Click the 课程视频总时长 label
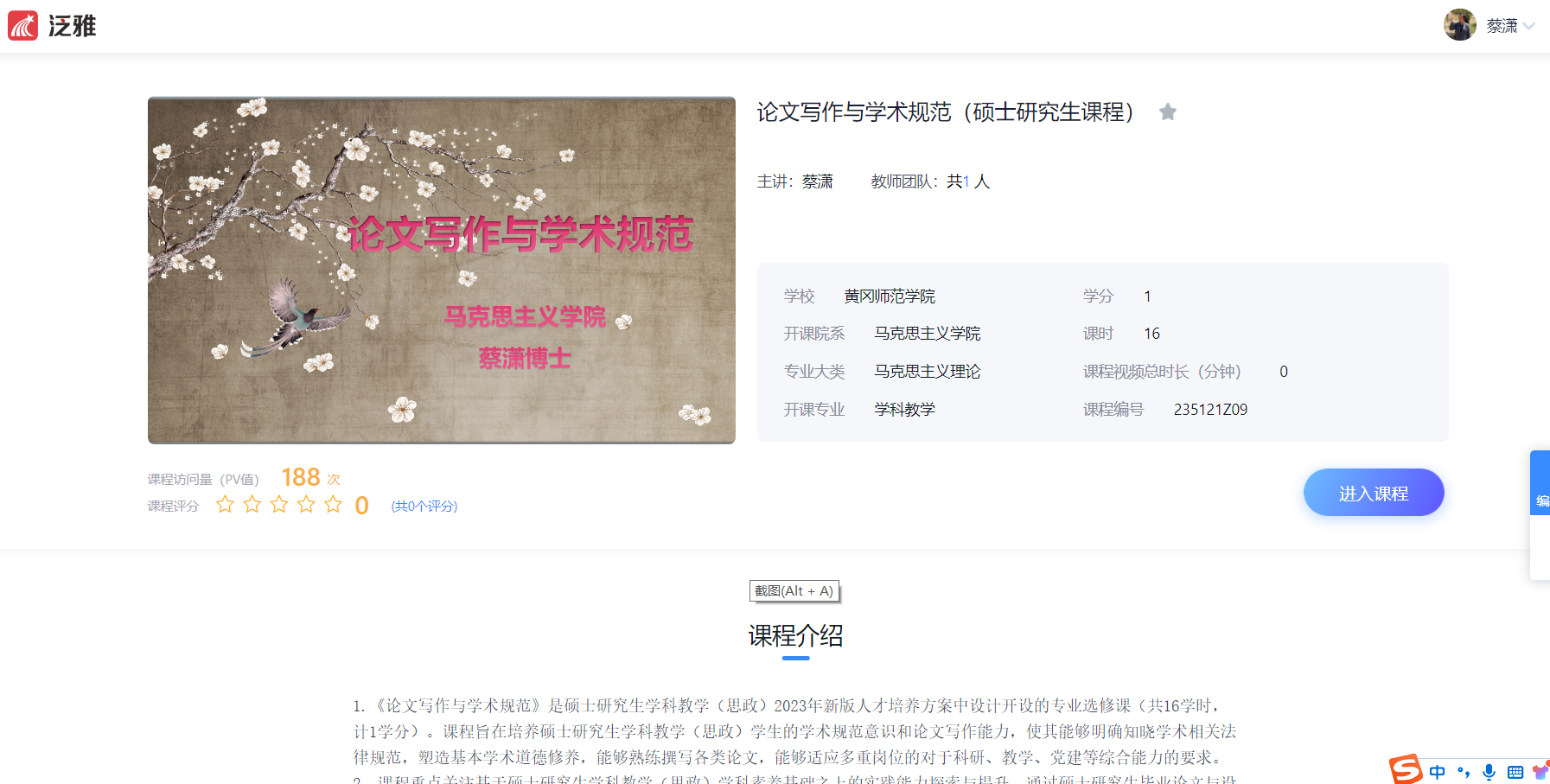This screenshot has width=1550, height=784. tap(1162, 372)
